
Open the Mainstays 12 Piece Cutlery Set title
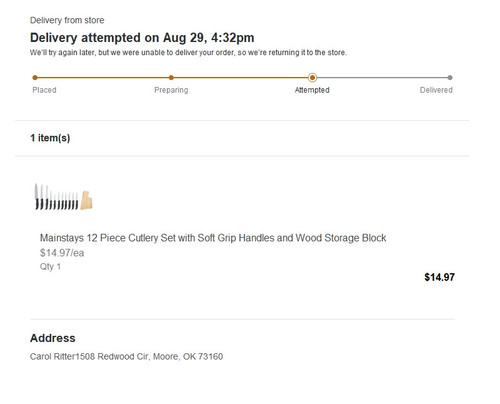pos(213,238)
